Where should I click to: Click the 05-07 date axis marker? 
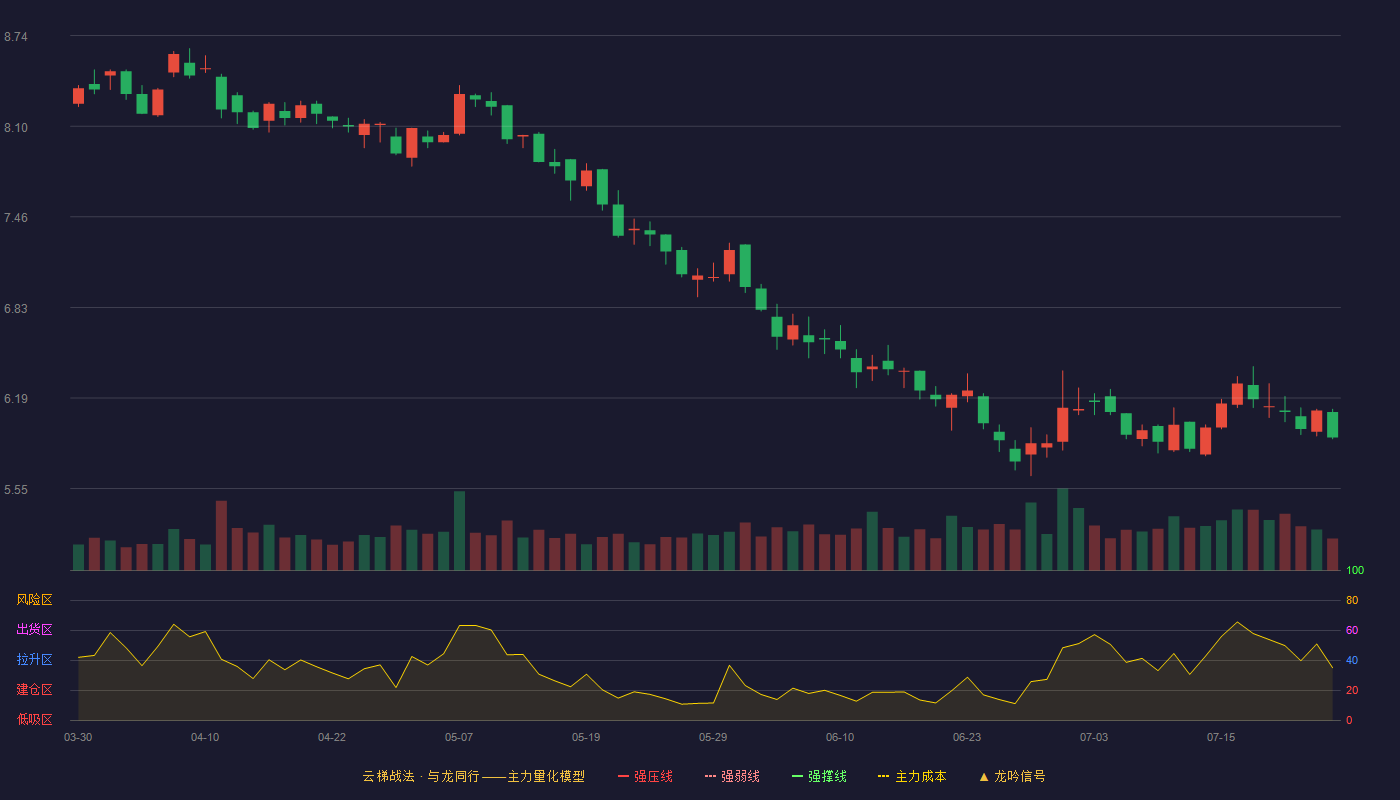(x=459, y=737)
